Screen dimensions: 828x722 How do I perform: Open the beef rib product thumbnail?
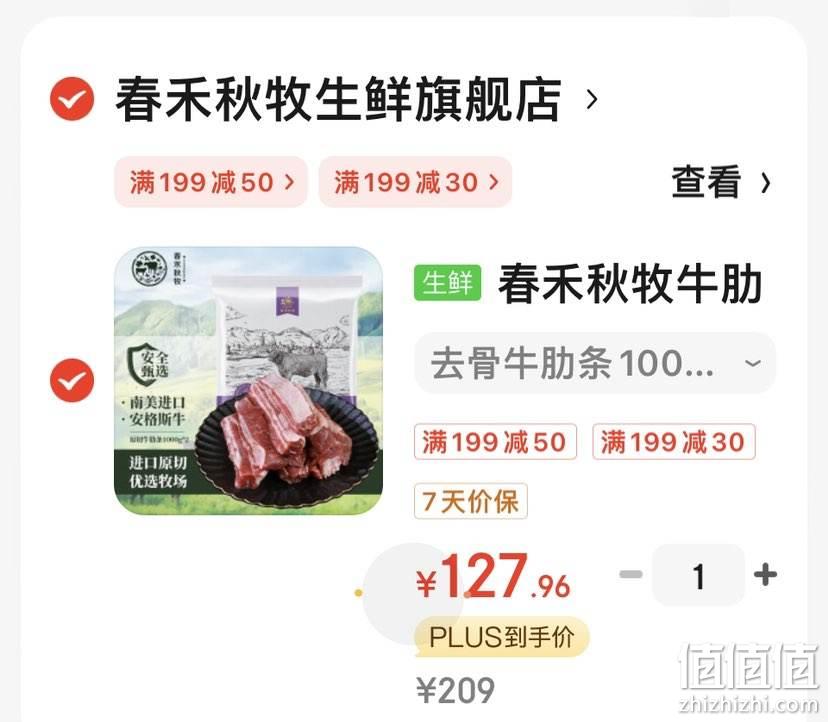[248, 381]
